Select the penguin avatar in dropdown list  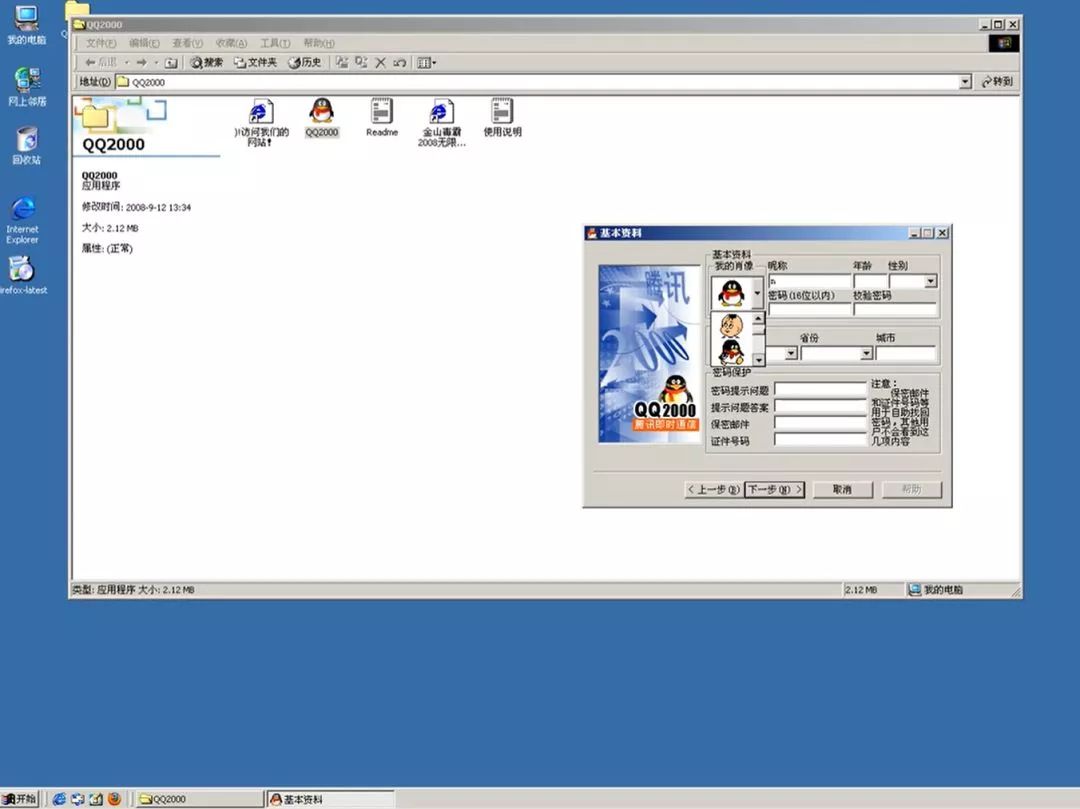[x=731, y=352]
